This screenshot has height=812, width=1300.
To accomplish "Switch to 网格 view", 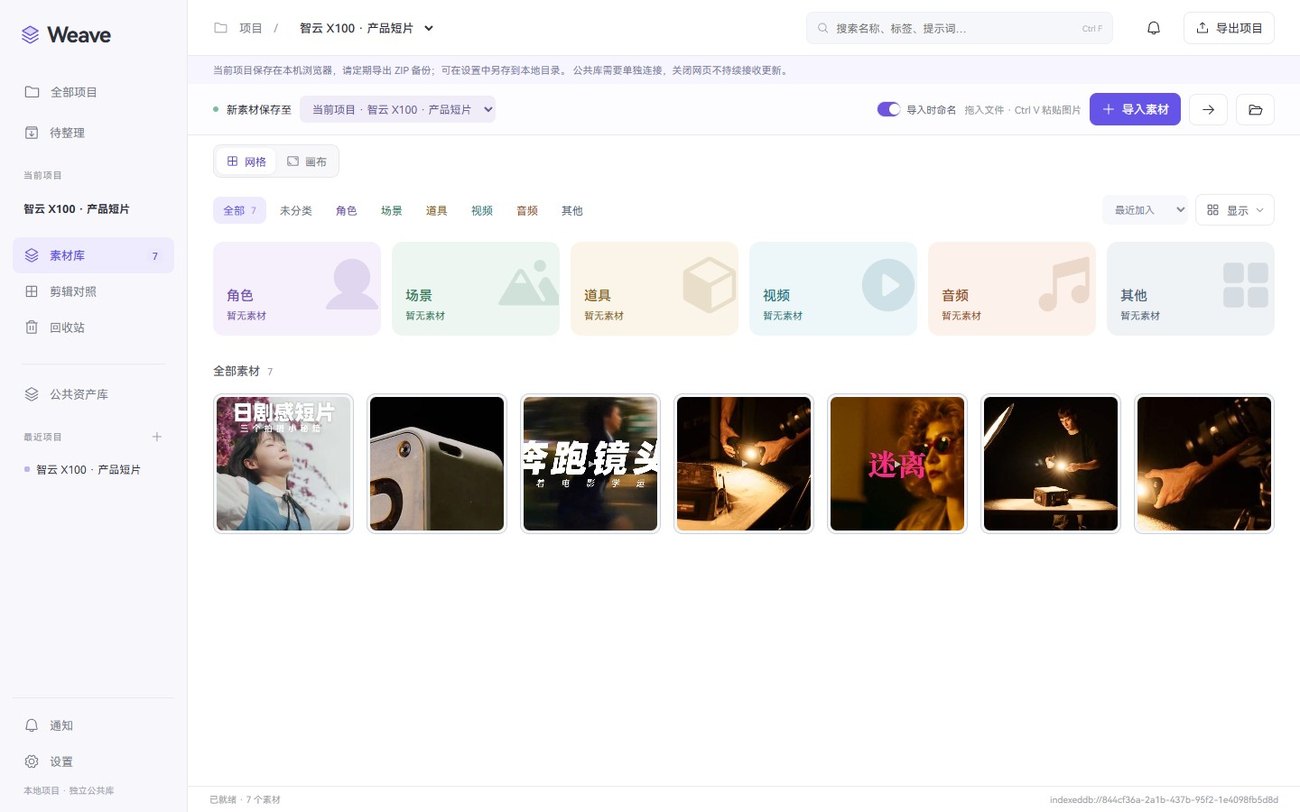I will pyautogui.click(x=245, y=161).
